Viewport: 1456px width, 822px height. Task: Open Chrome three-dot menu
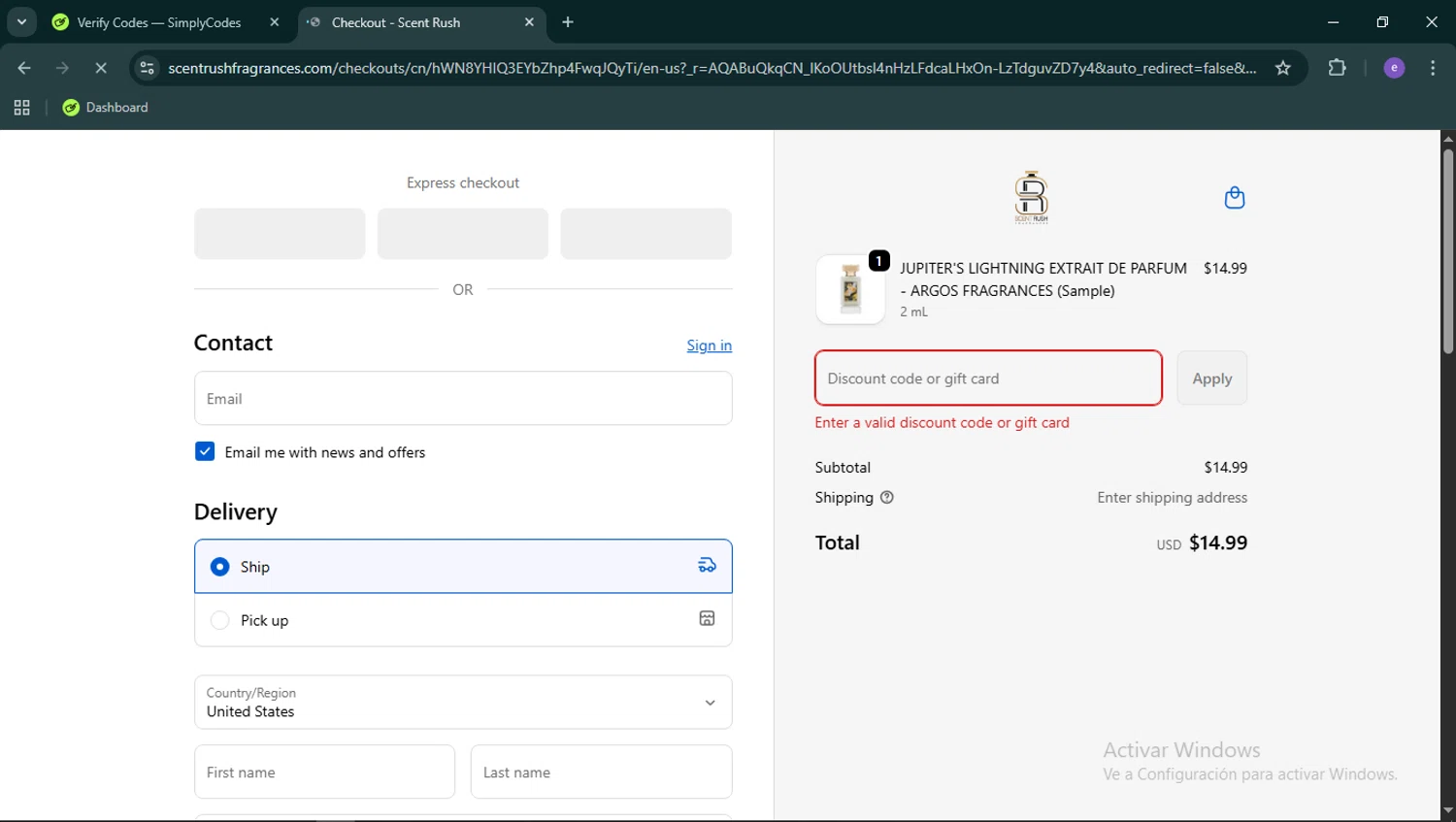[x=1433, y=68]
